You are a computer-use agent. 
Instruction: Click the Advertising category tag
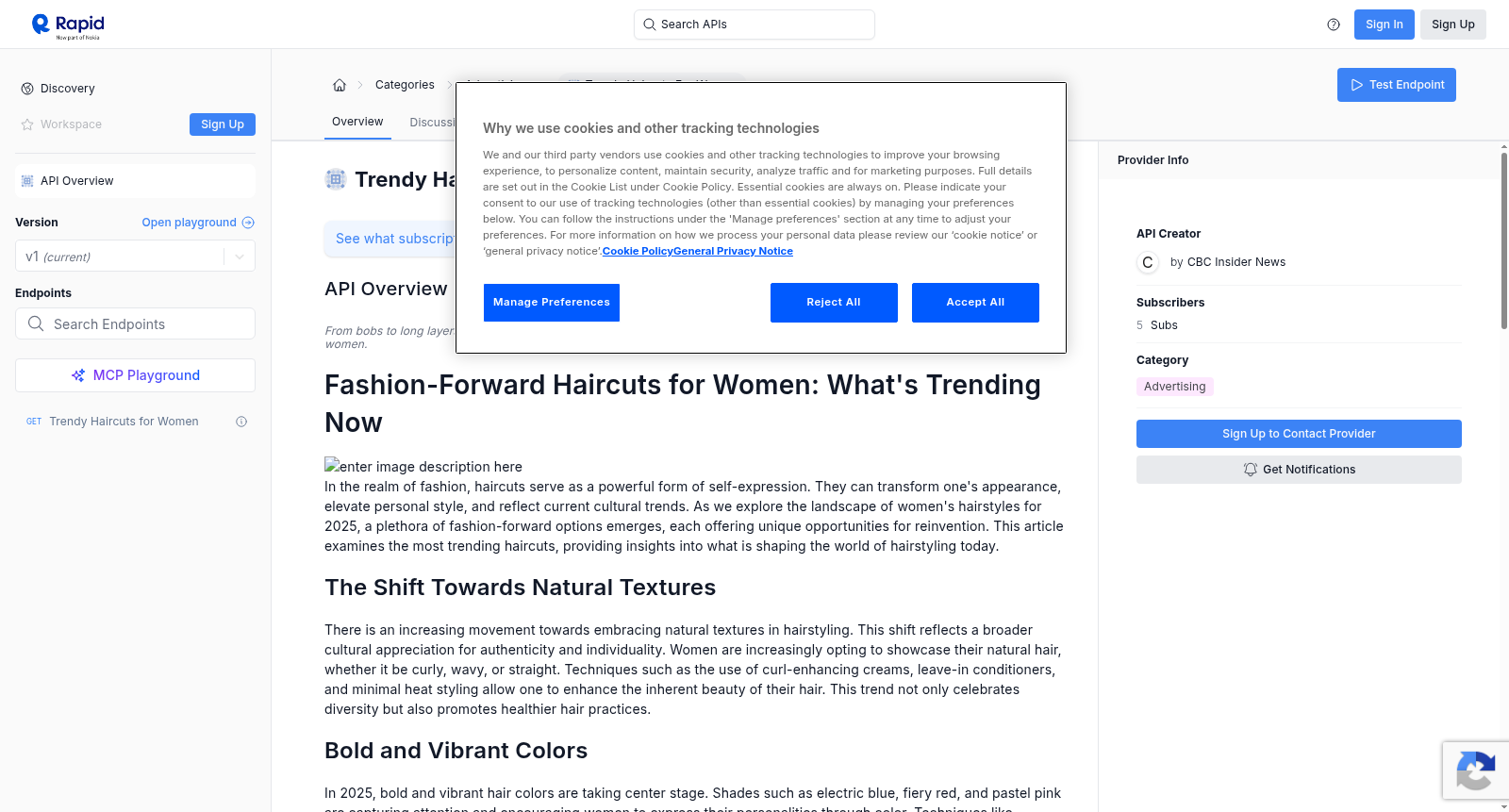pos(1174,387)
